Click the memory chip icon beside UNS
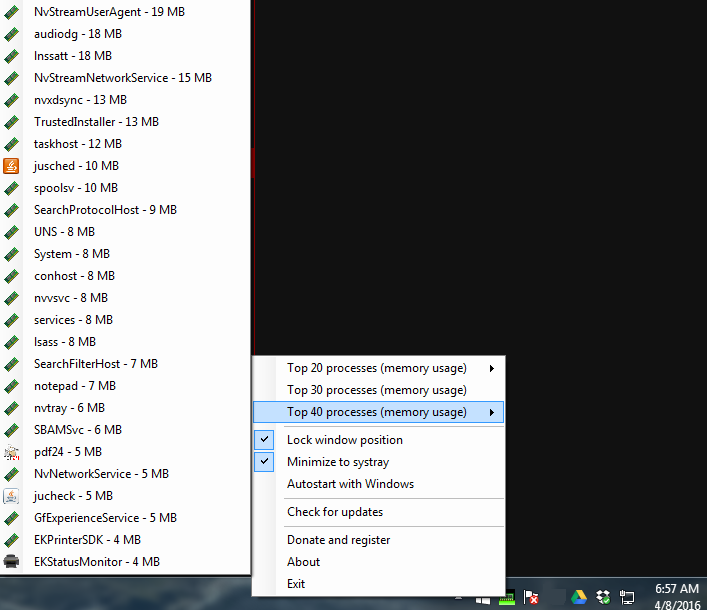The height and width of the screenshot is (610, 707). tap(11, 232)
